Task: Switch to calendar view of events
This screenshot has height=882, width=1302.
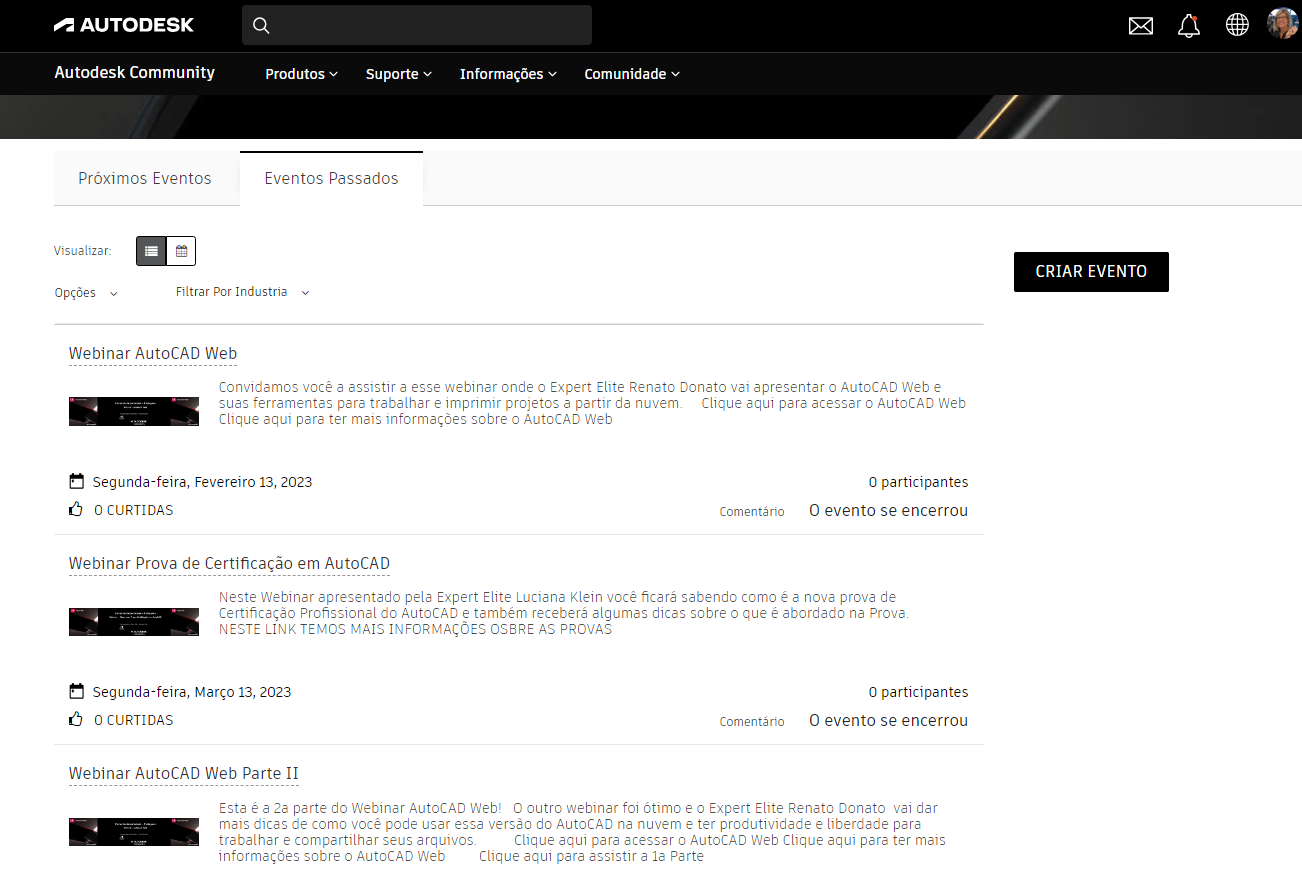Action: click(x=180, y=250)
